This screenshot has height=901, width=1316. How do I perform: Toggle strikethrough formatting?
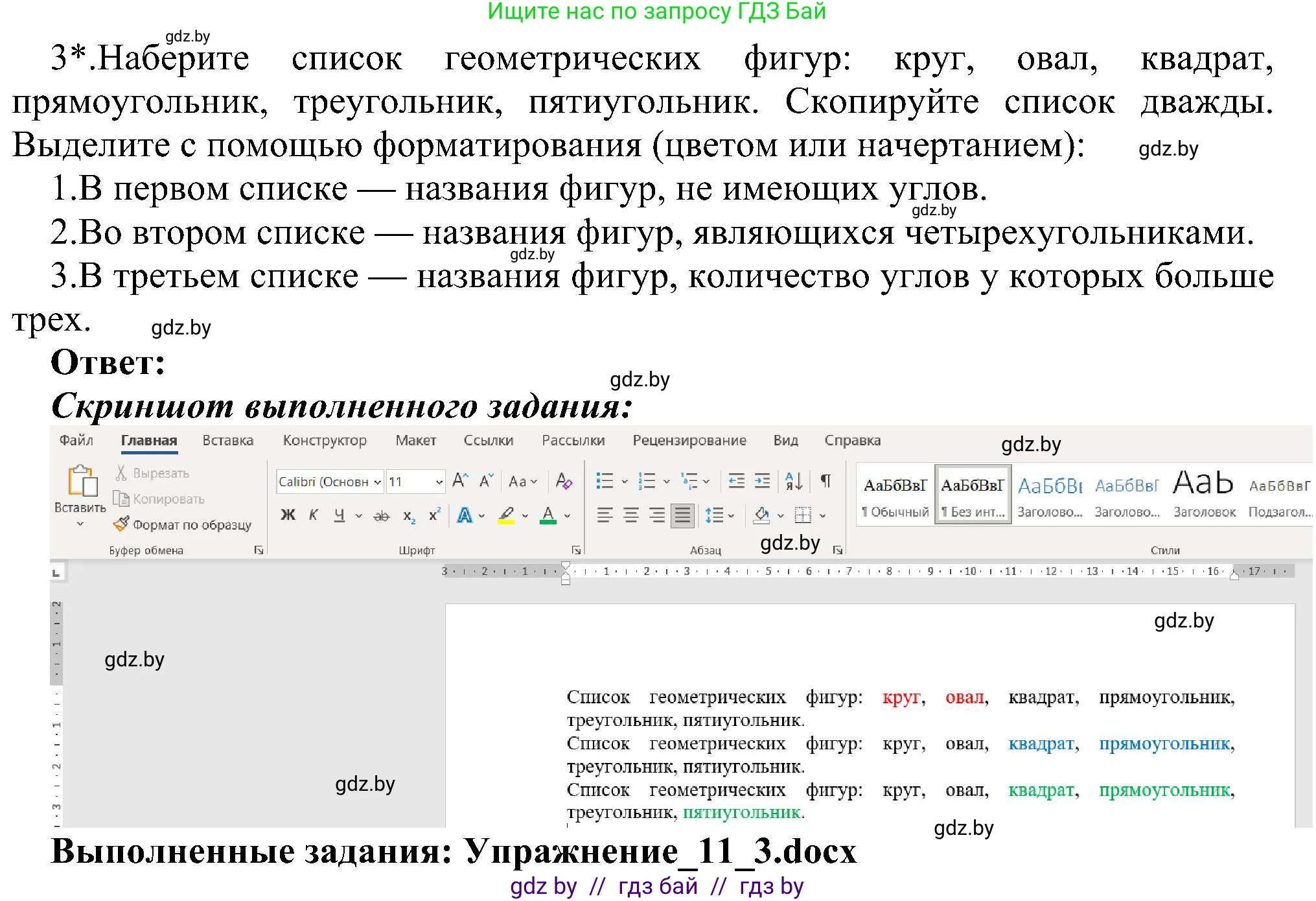click(x=380, y=515)
